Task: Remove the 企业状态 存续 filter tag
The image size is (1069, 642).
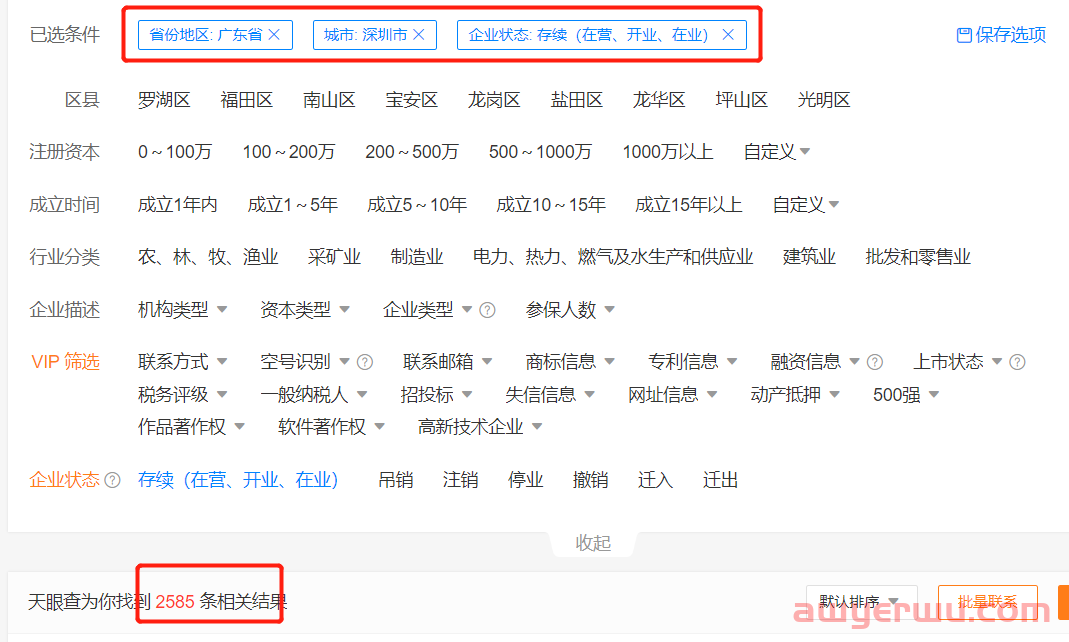Action: point(729,34)
